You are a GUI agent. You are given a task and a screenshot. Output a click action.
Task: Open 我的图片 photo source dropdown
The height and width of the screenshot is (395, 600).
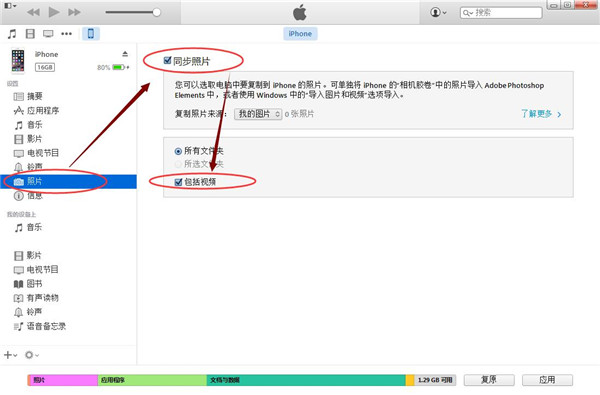point(258,114)
